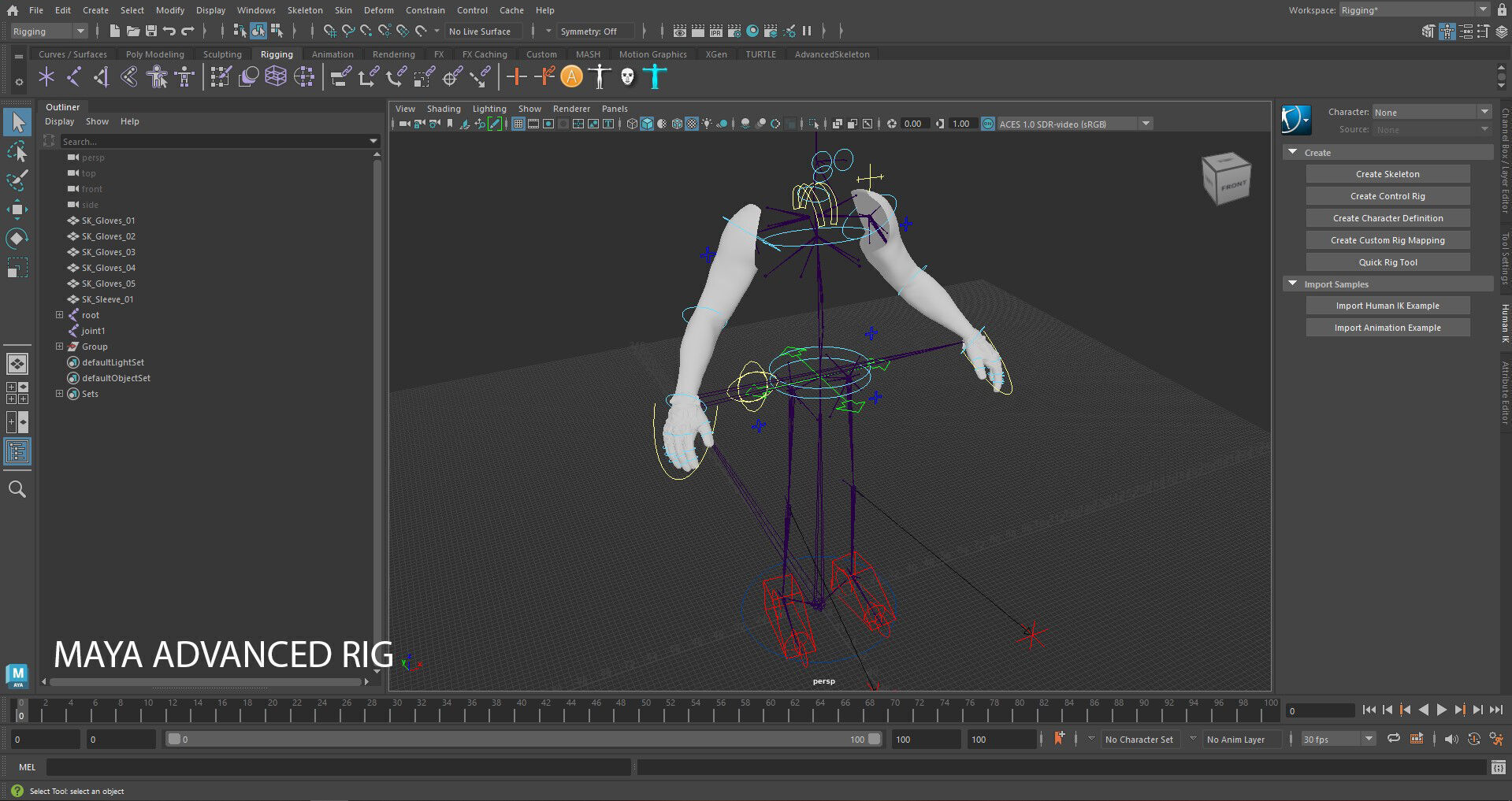1512x801 pixels.
Task: Activate the Rotate tool in toolbox
Action: point(17,238)
